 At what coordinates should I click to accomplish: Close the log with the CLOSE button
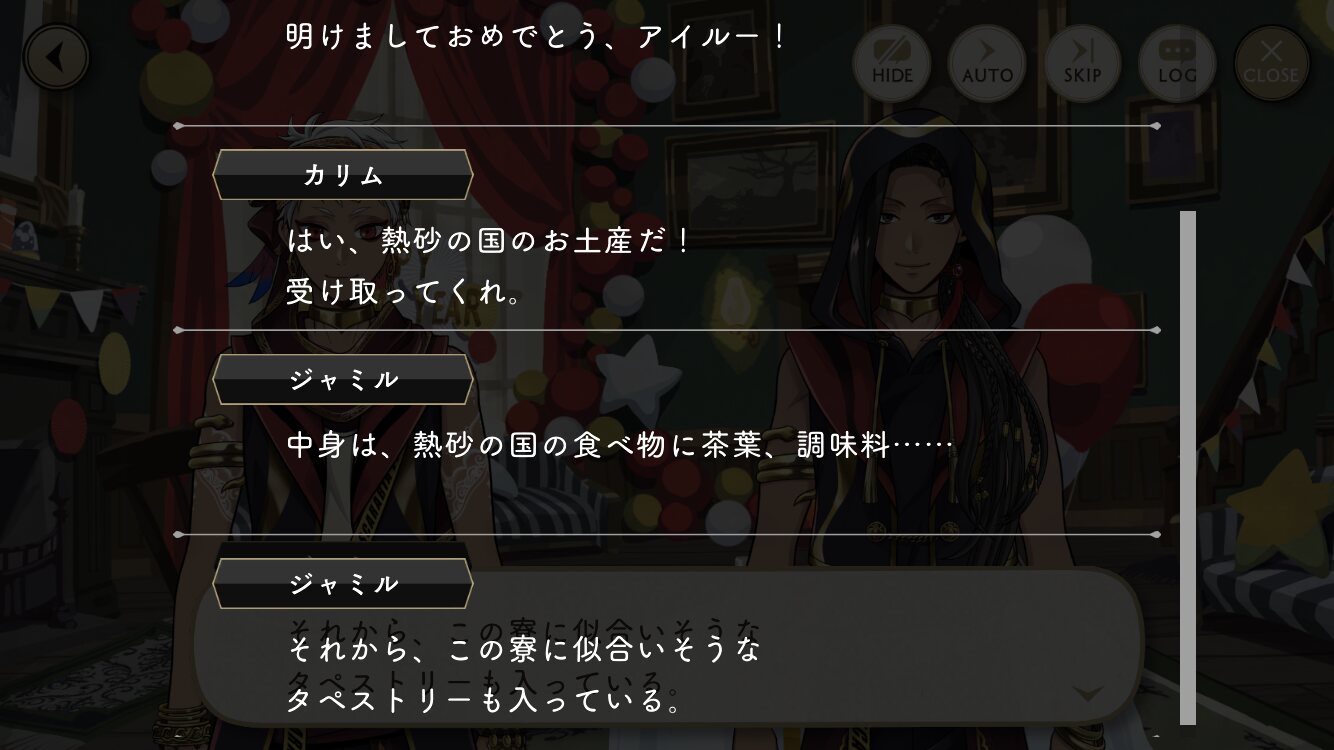[x=1271, y=63]
